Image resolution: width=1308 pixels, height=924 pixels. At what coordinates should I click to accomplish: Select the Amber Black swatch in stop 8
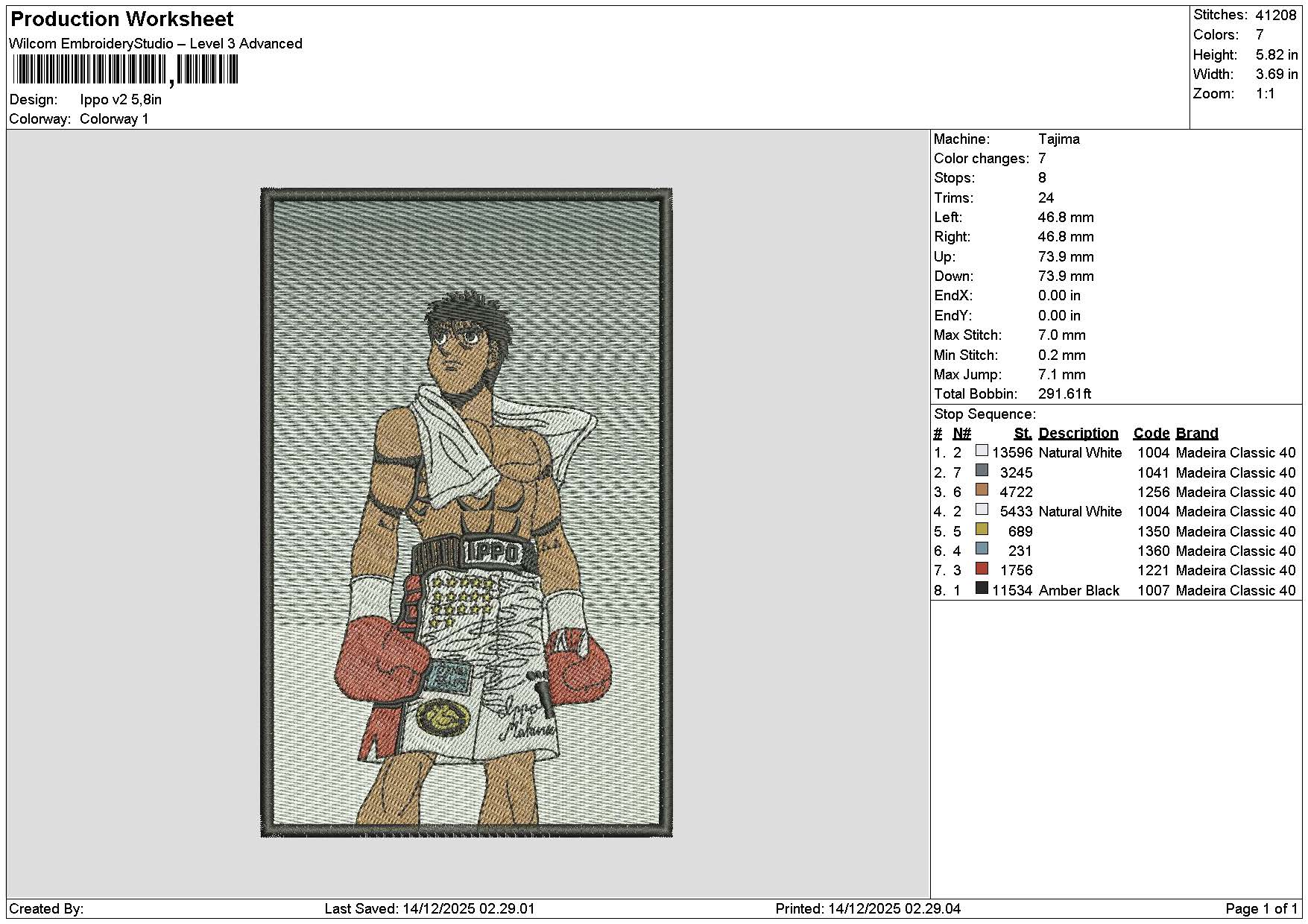[982, 588]
